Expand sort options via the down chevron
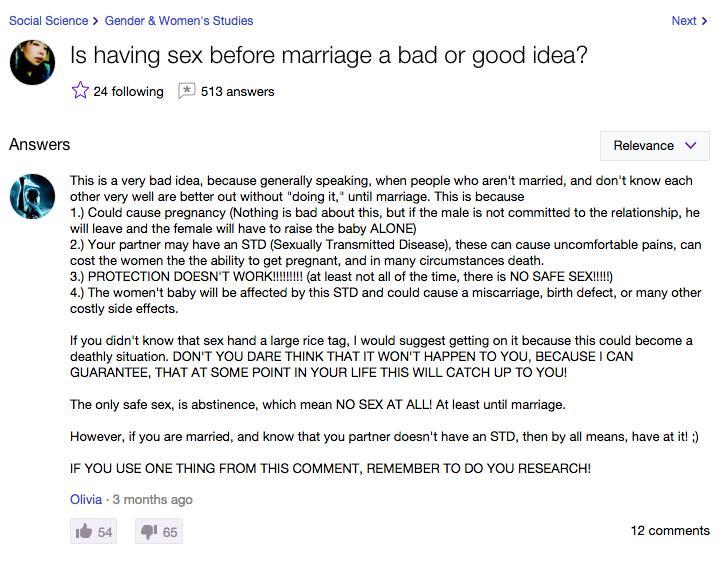 (690, 146)
